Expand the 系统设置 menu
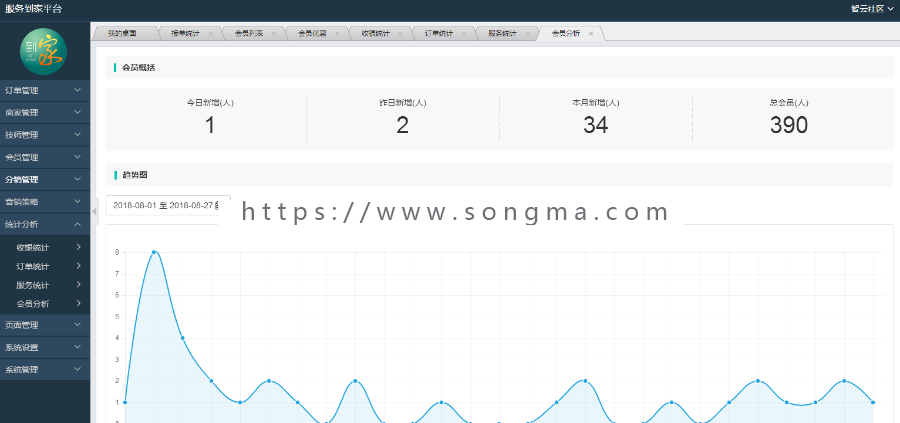This screenshot has width=900, height=423. pos(45,347)
